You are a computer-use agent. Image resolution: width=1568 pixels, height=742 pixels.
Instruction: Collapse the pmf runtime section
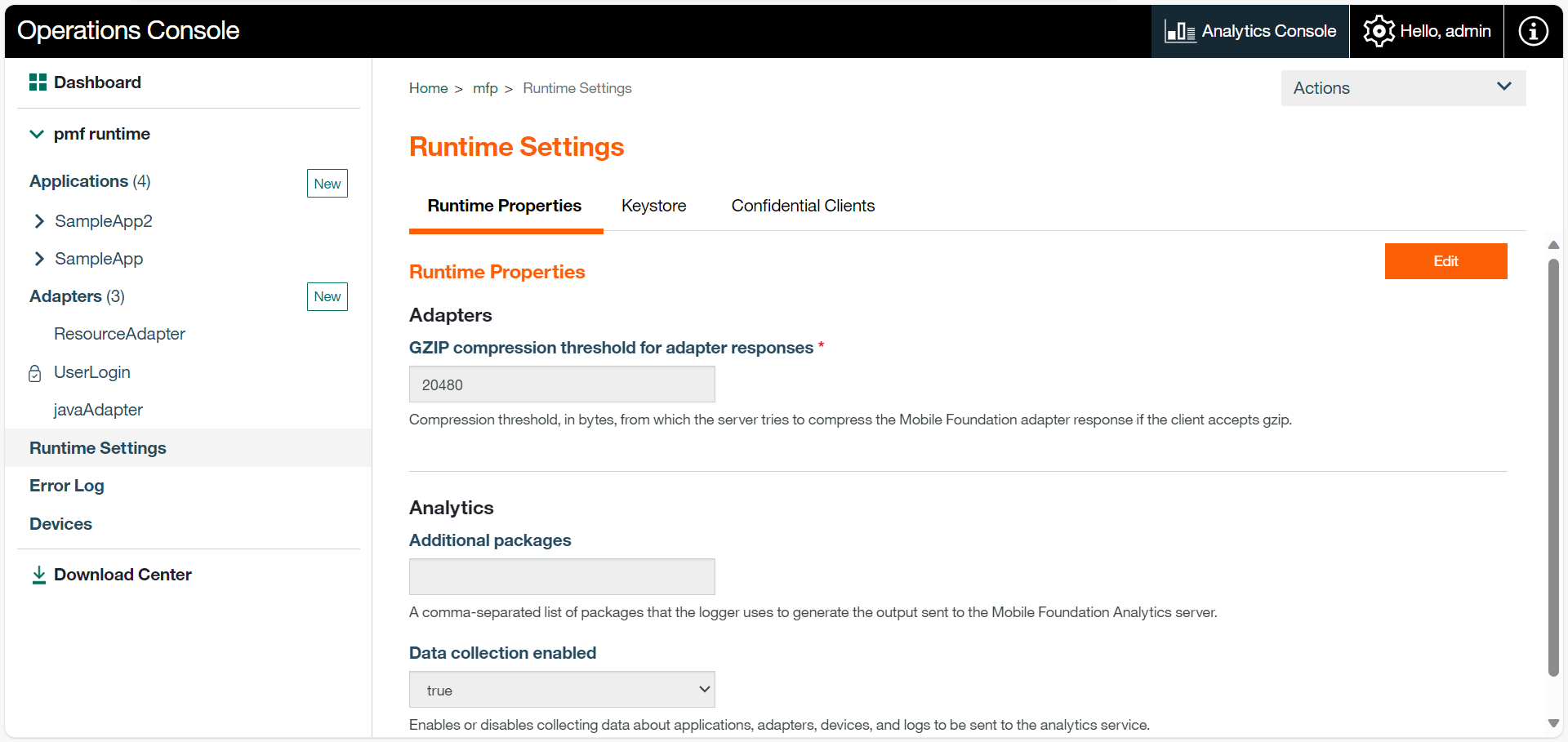(x=37, y=134)
